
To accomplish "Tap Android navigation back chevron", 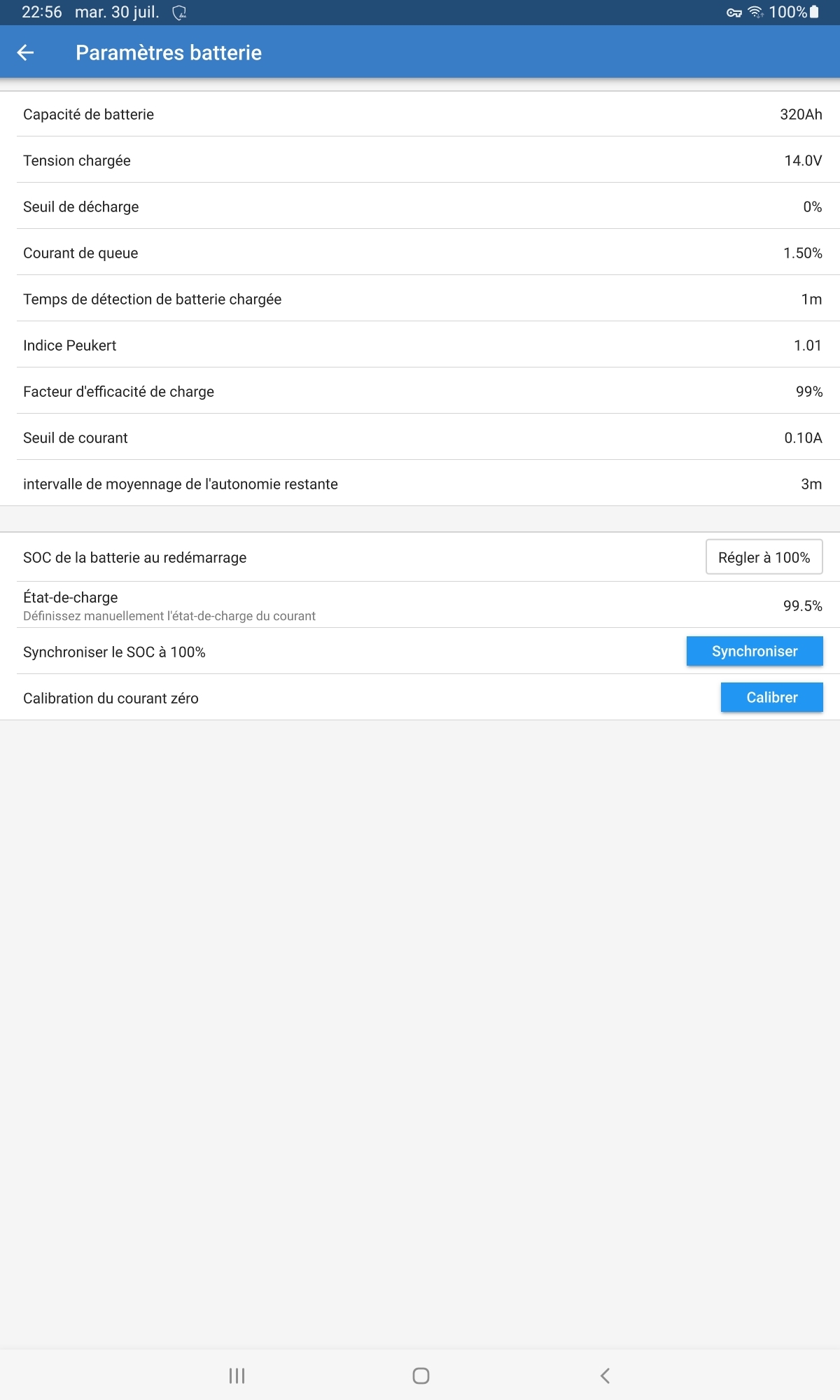I will [605, 1375].
